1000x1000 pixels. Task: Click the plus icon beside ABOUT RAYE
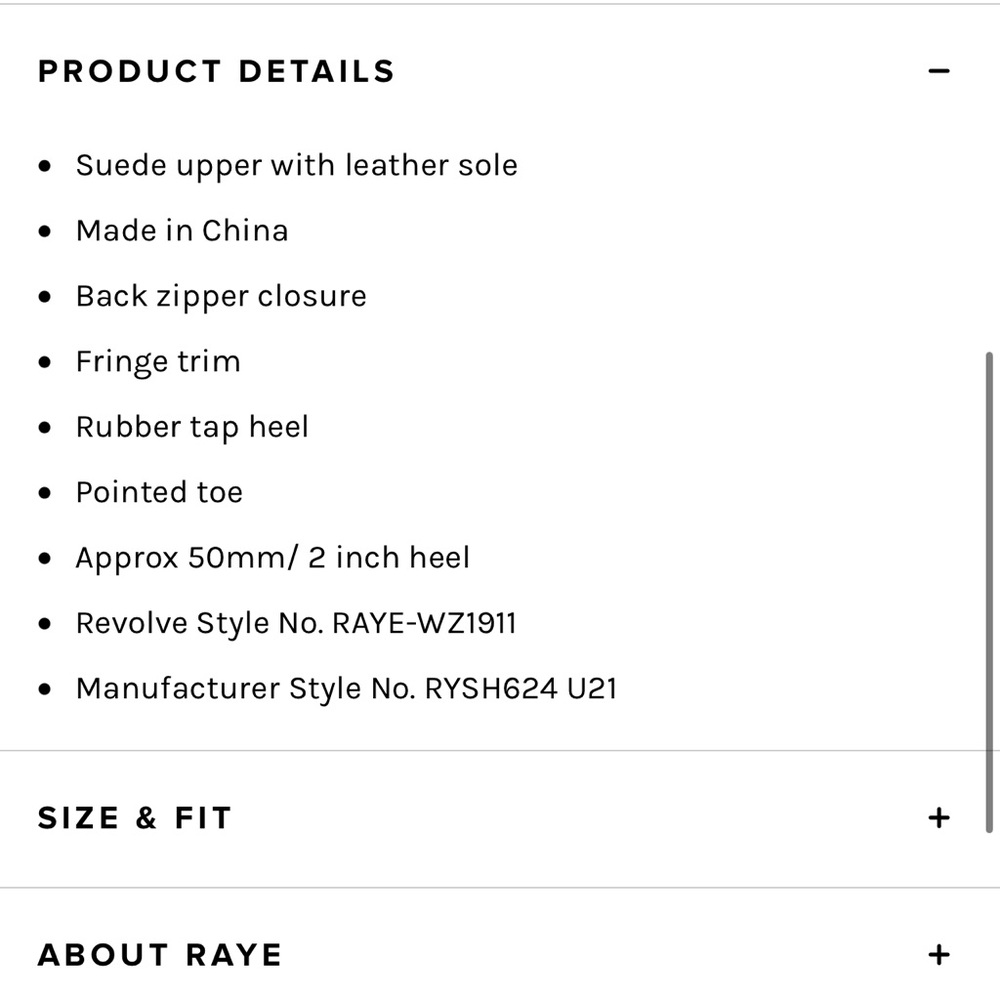tap(938, 954)
